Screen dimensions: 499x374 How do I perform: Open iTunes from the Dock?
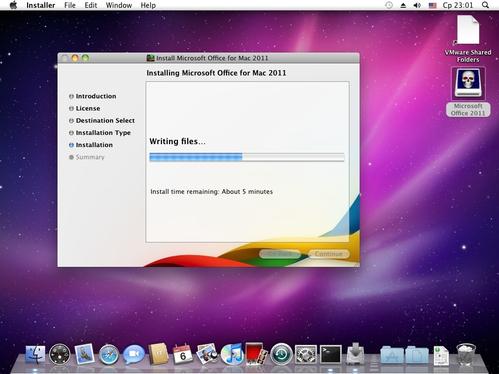(x=232, y=354)
